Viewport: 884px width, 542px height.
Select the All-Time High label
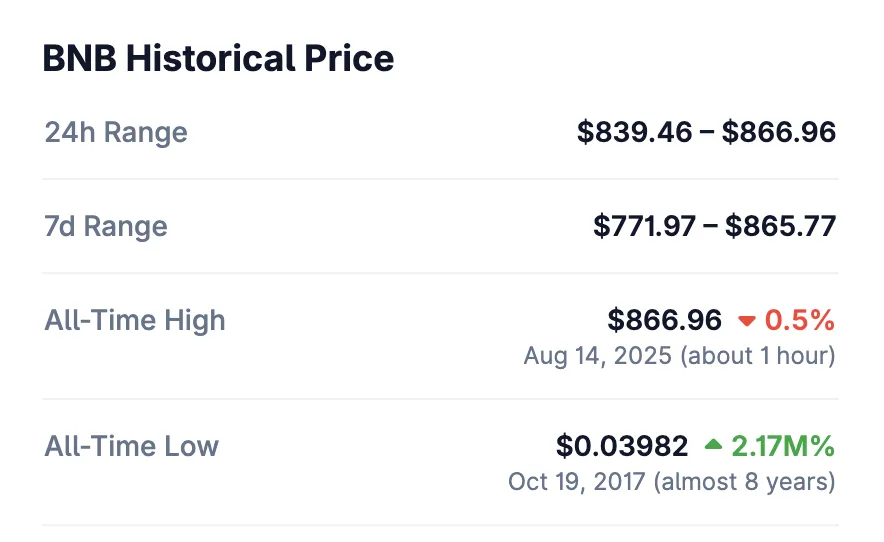pos(135,321)
